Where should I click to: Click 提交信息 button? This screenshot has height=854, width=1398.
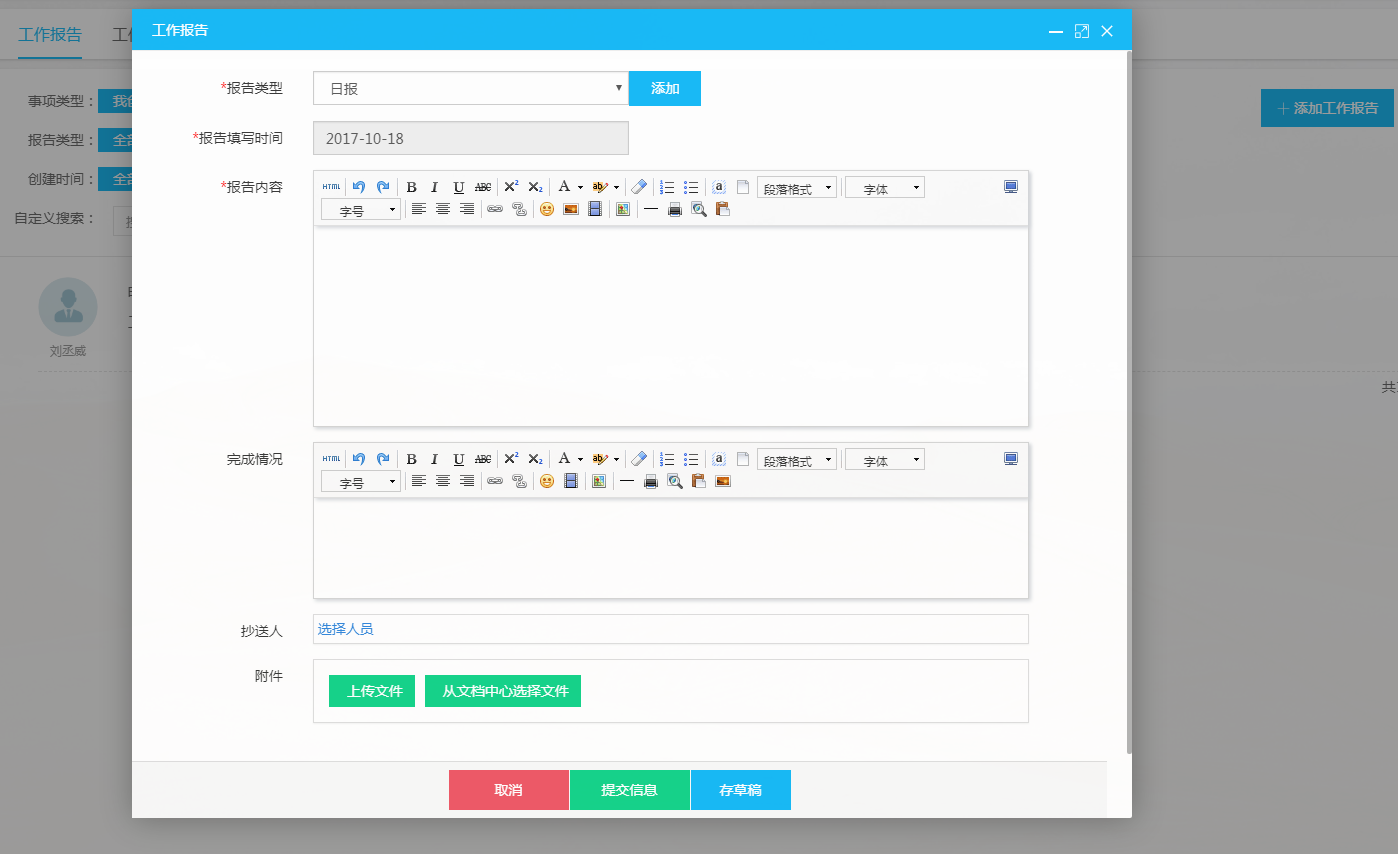629,790
